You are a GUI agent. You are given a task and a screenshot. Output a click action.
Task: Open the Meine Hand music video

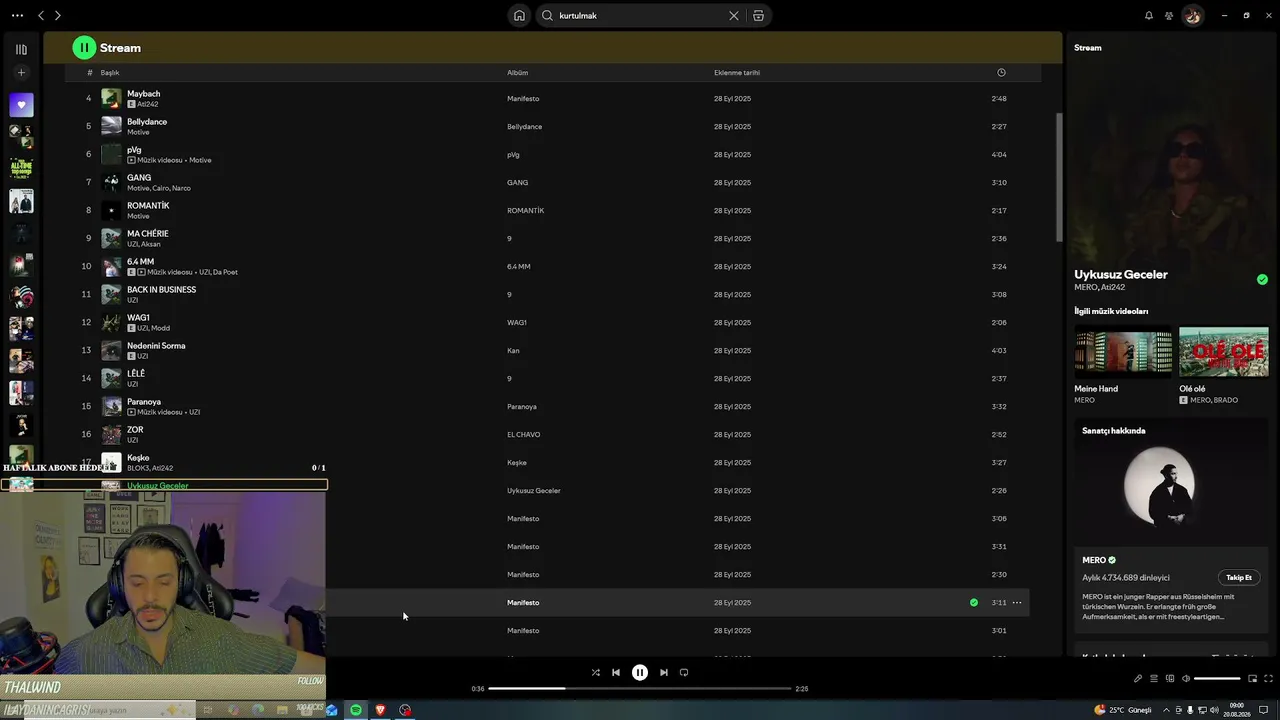[1123, 352]
